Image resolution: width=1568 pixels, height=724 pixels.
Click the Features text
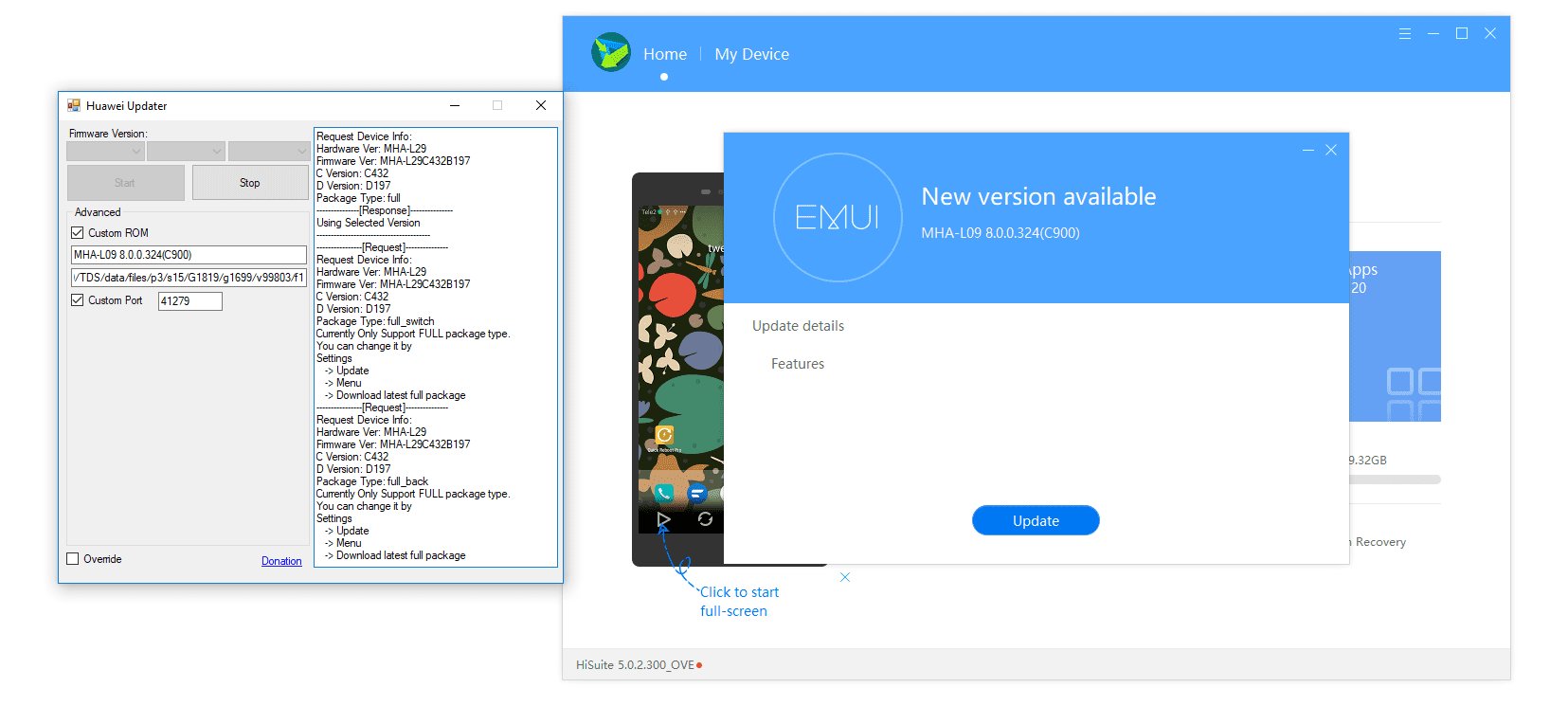click(x=798, y=364)
